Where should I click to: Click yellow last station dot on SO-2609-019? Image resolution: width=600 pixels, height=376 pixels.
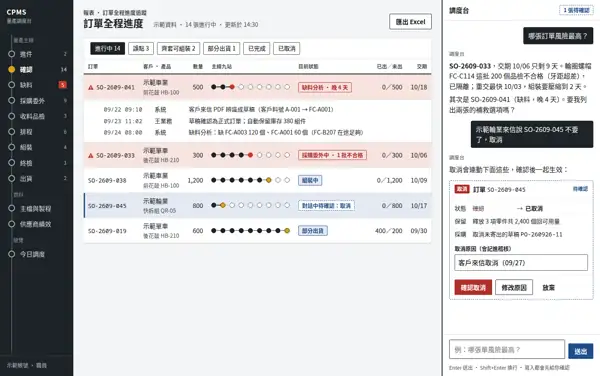tap(287, 230)
